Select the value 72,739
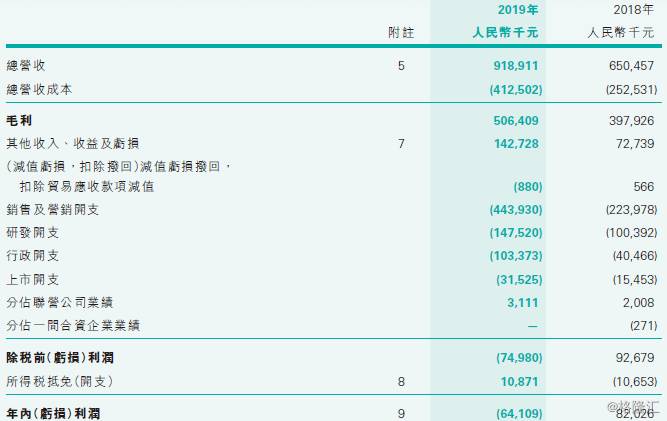The width and height of the screenshot is (667, 421). [x=635, y=144]
